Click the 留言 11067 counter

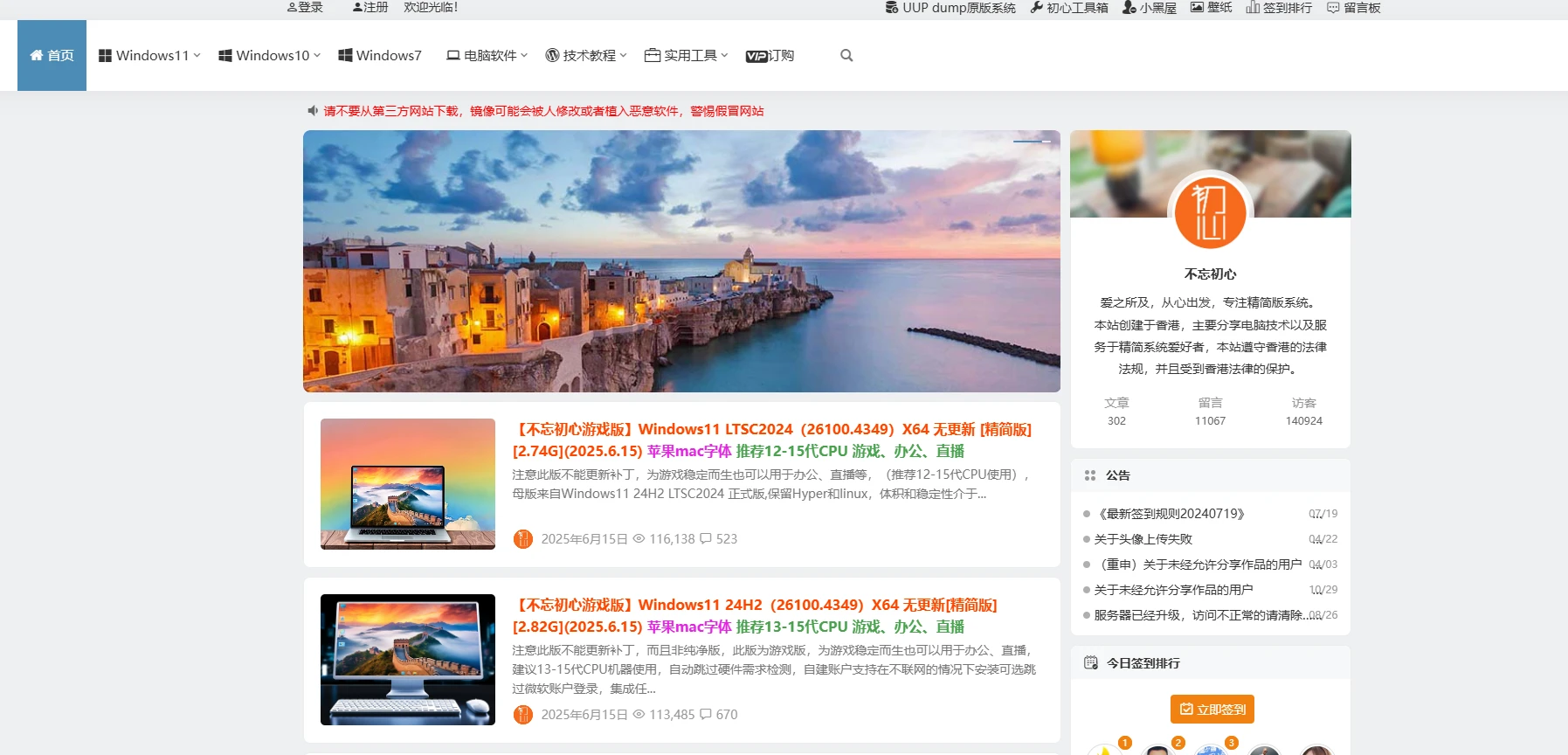[x=1210, y=412]
